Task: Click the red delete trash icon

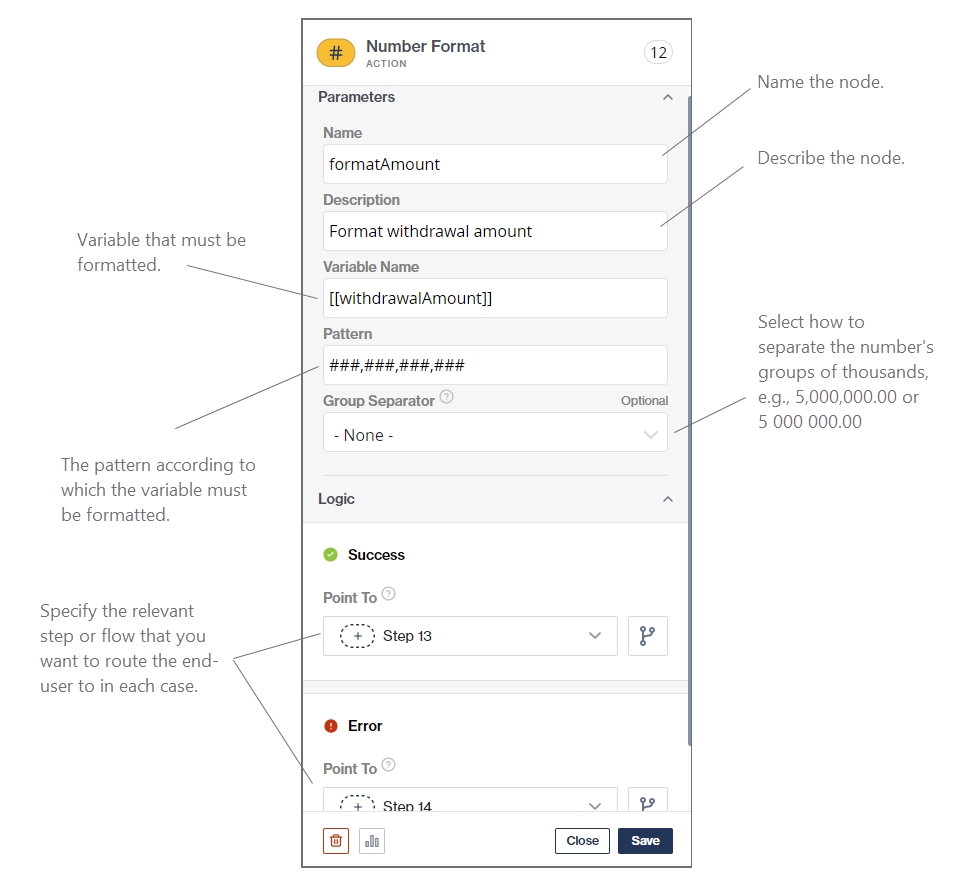Action: click(336, 841)
